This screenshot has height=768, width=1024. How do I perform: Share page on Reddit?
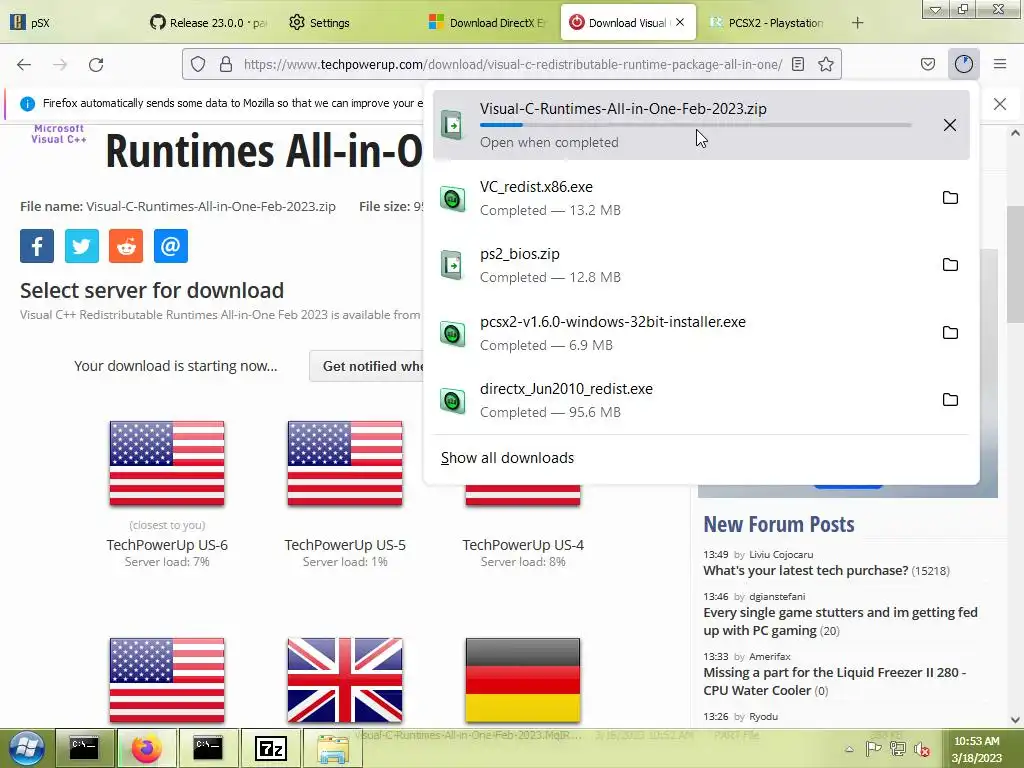tap(126, 246)
